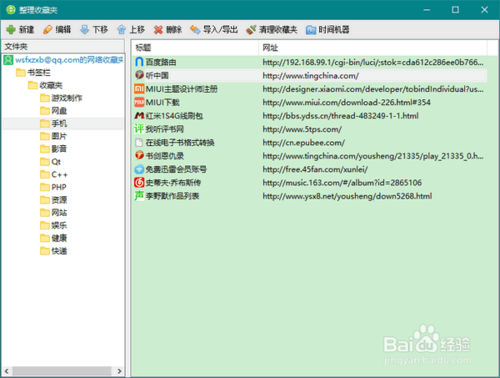
Task: Click the 网址 column header
Action: (373, 48)
